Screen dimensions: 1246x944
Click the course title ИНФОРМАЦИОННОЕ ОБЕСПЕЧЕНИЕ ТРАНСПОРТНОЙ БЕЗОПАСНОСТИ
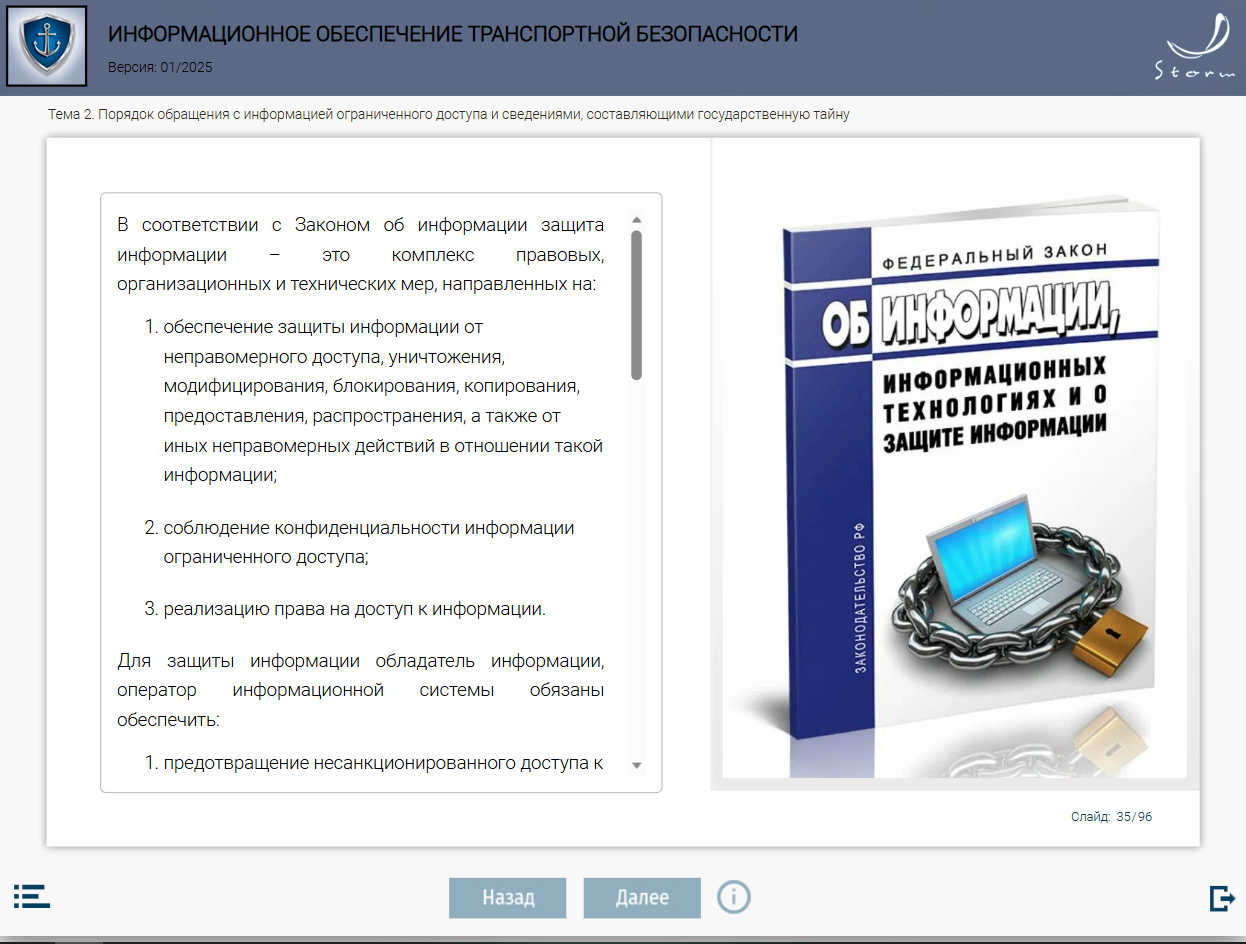point(453,34)
